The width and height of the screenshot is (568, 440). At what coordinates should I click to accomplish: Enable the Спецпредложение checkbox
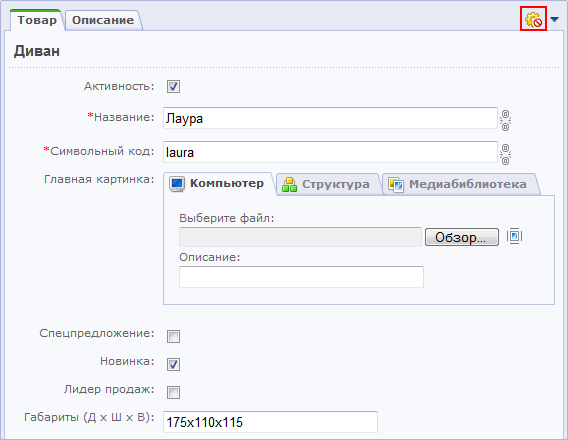tap(173, 336)
